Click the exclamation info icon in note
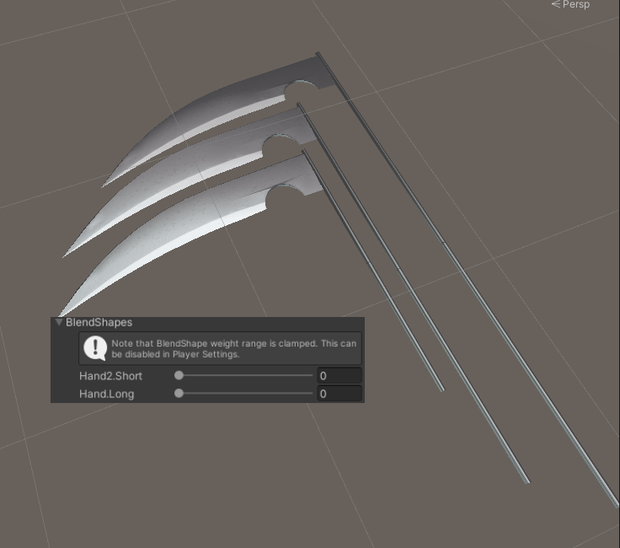The height and width of the screenshot is (548, 620). pyautogui.click(x=95, y=348)
